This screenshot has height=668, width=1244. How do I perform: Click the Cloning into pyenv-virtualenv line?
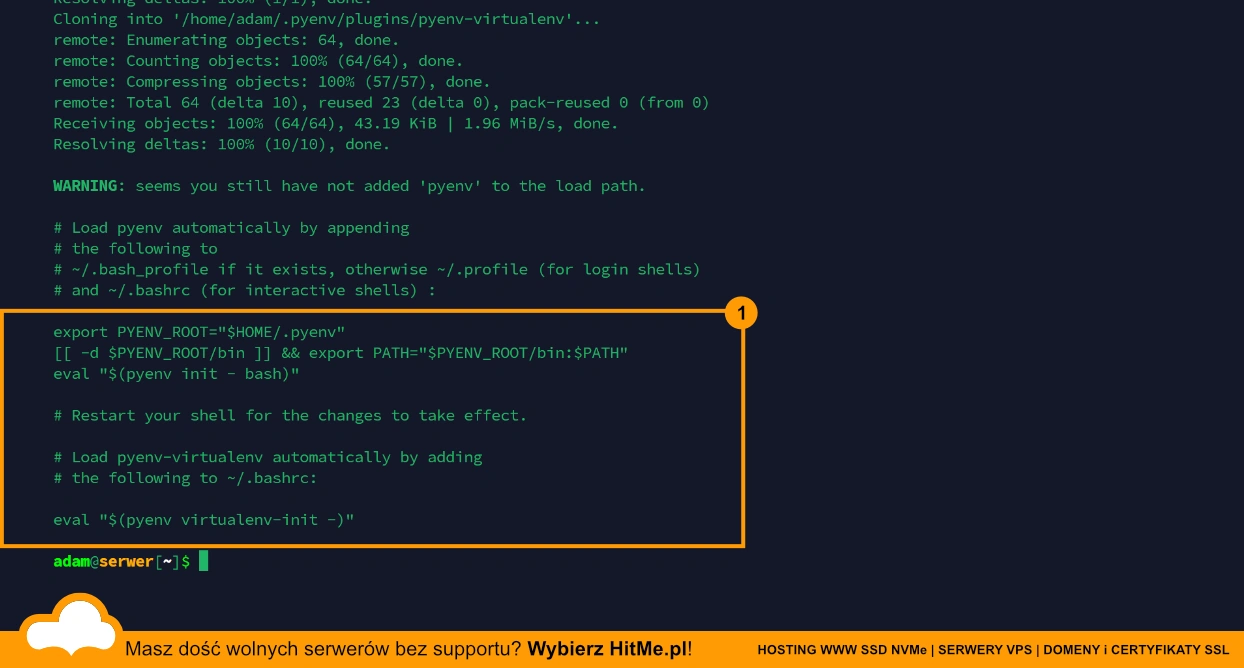tap(326, 19)
